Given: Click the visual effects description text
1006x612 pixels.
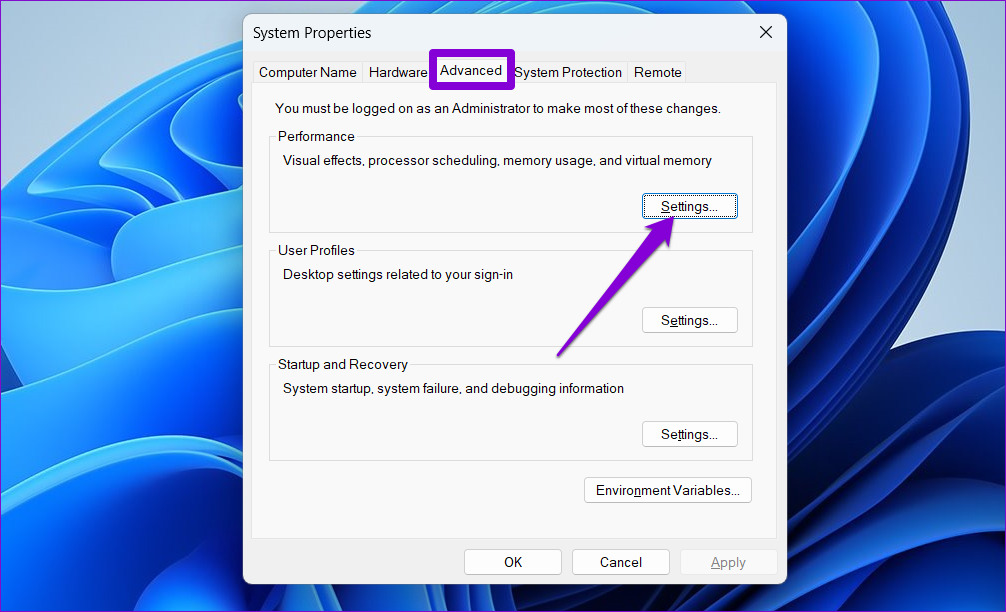Looking at the screenshot, I should pyautogui.click(x=497, y=160).
